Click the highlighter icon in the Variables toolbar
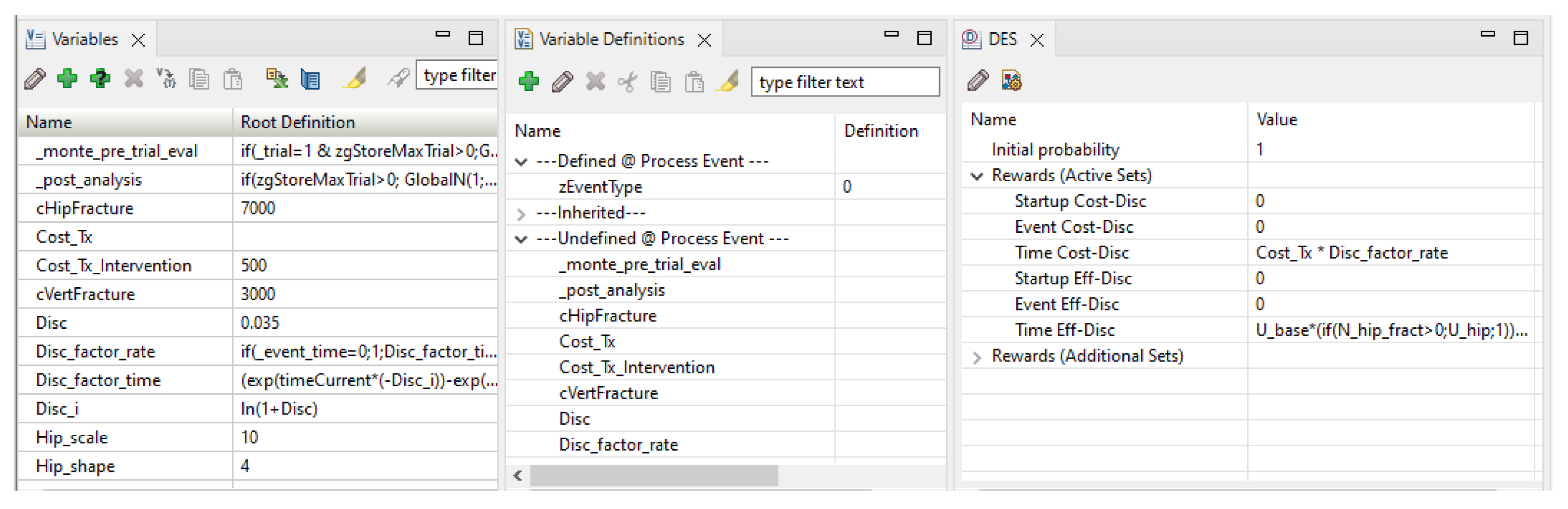 [355, 79]
